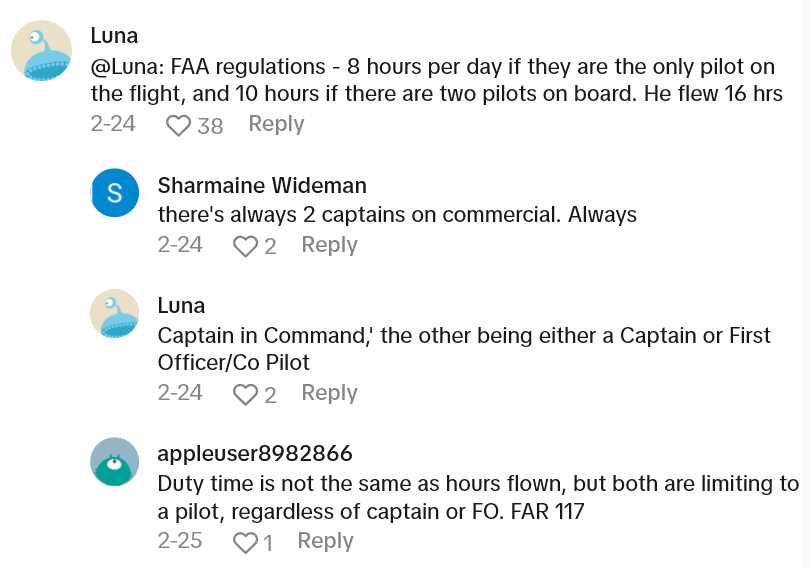Click the "there's always 2 captains" comment text
The image size is (809, 569).
(397, 215)
